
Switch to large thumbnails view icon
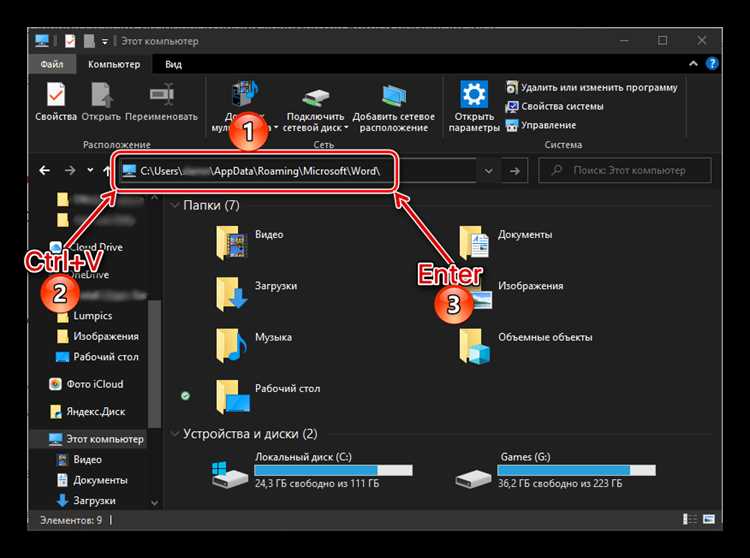coord(709,519)
